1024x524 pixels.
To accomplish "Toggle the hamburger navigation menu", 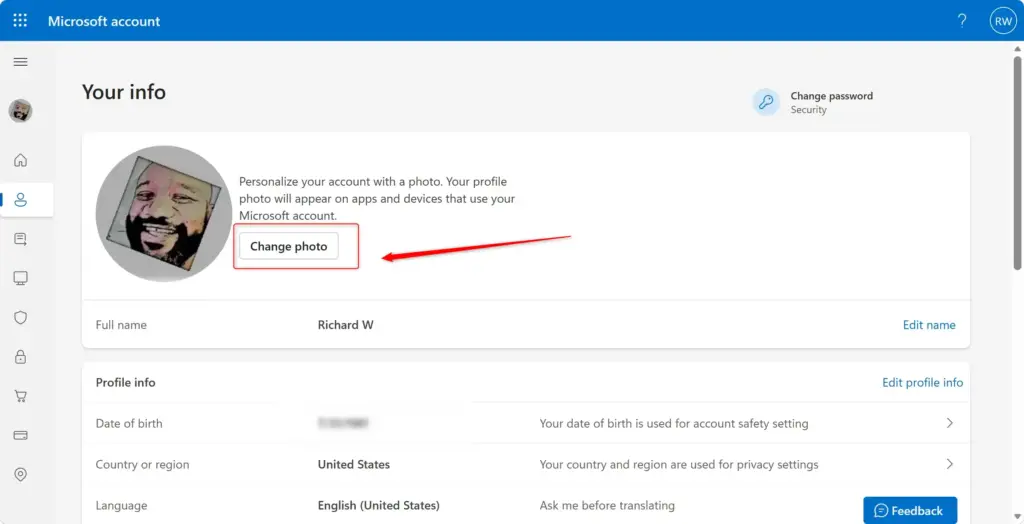I will pyautogui.click(x=20, y=62).
